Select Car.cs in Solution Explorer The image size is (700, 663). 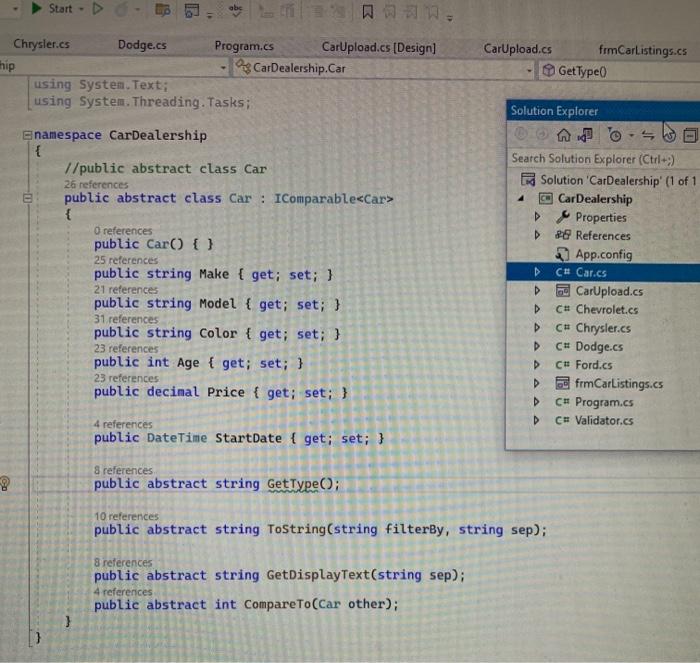591,272
